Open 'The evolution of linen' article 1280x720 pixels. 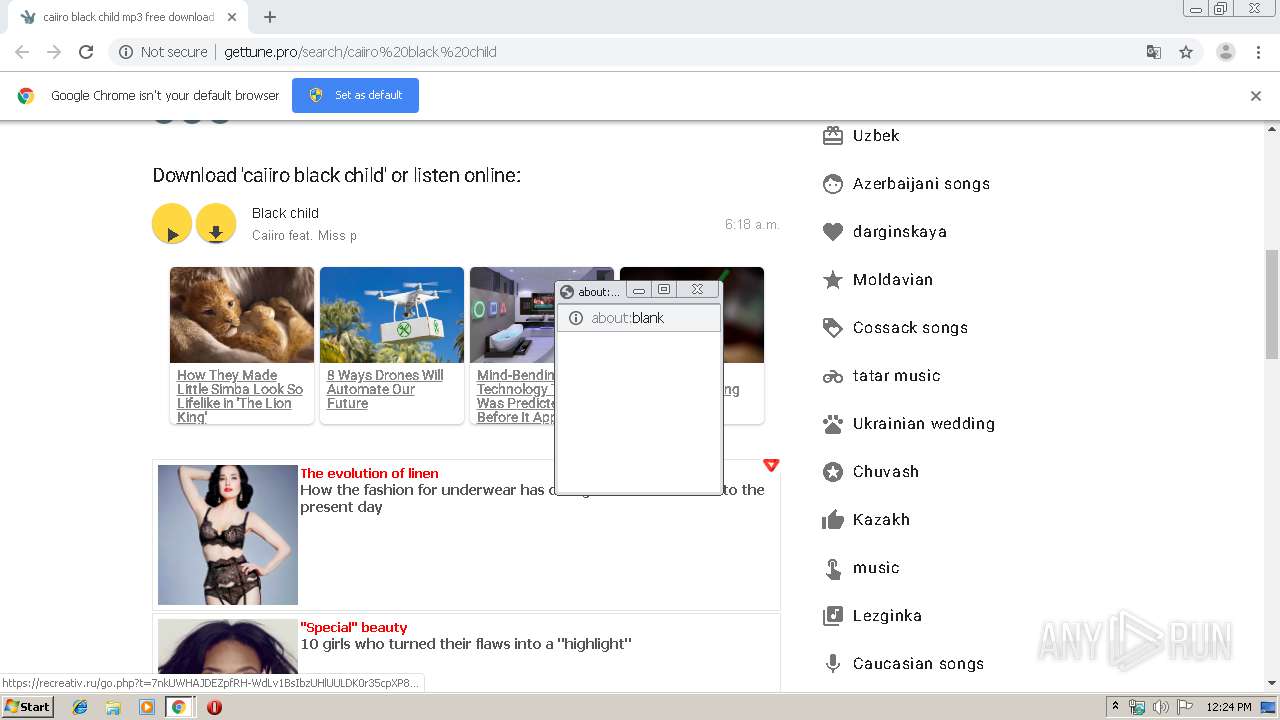(369, 473)
